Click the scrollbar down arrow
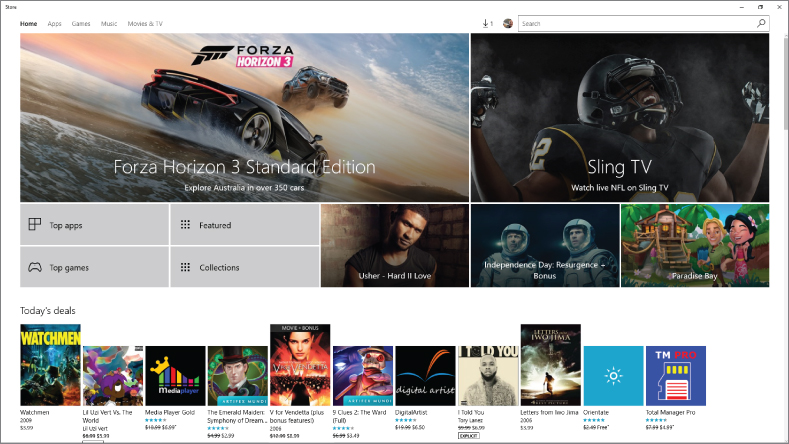 [x=785, y=439]
